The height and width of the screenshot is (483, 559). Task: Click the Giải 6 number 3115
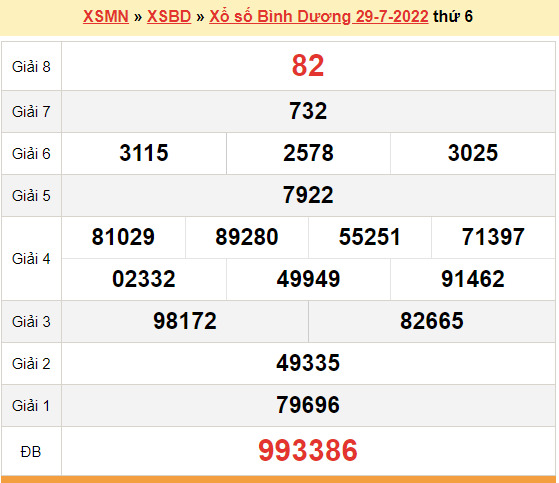point(144,153)
